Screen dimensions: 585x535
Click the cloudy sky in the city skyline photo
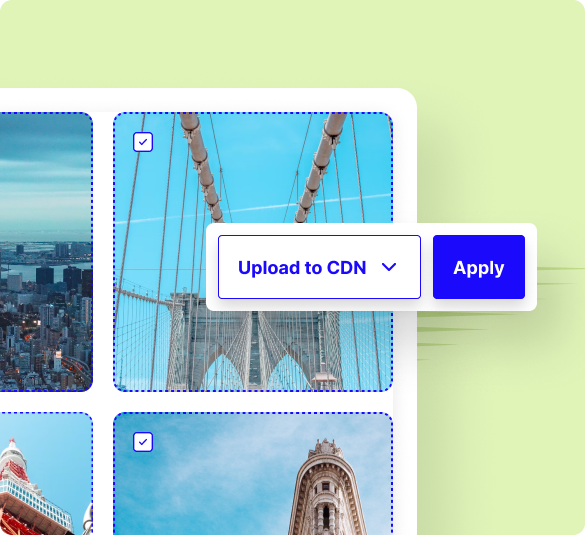[46, 168]
